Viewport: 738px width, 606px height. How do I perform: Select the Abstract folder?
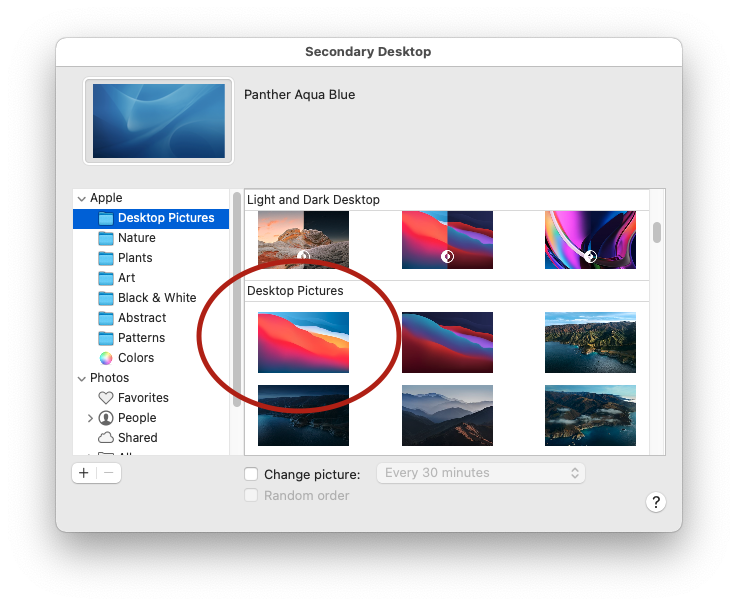pos(142,318)
